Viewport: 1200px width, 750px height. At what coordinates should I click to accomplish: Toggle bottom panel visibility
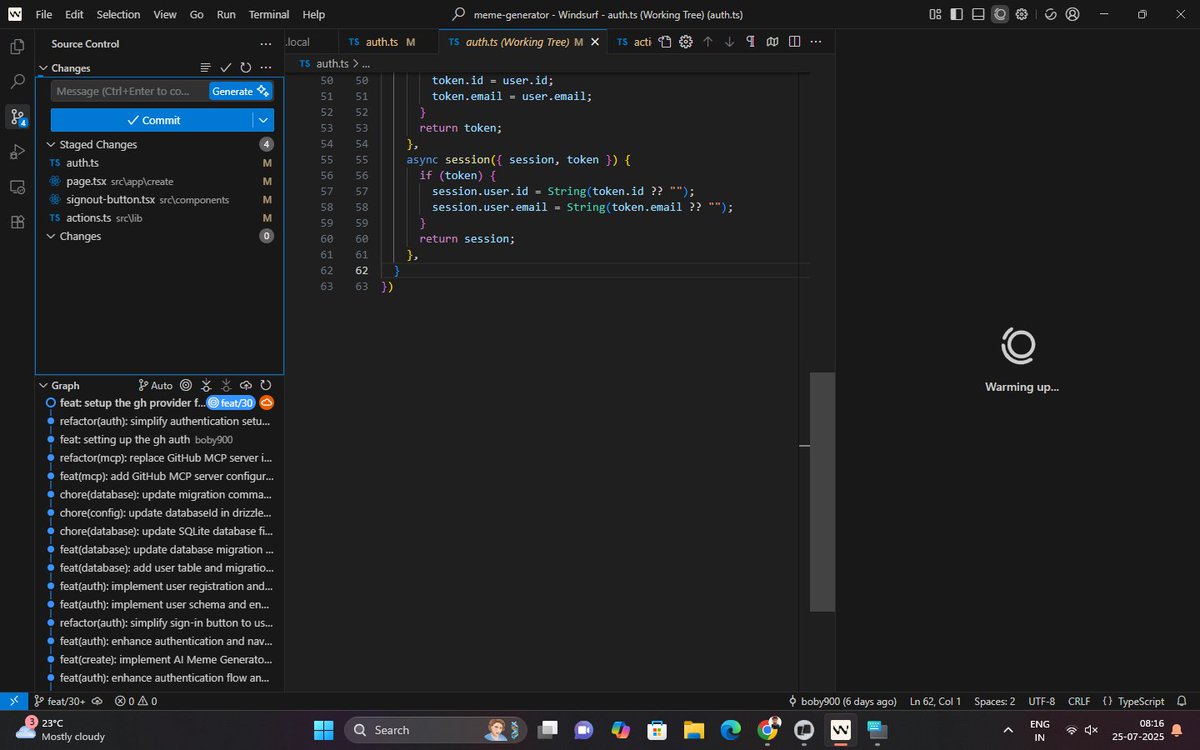[978, 14]
